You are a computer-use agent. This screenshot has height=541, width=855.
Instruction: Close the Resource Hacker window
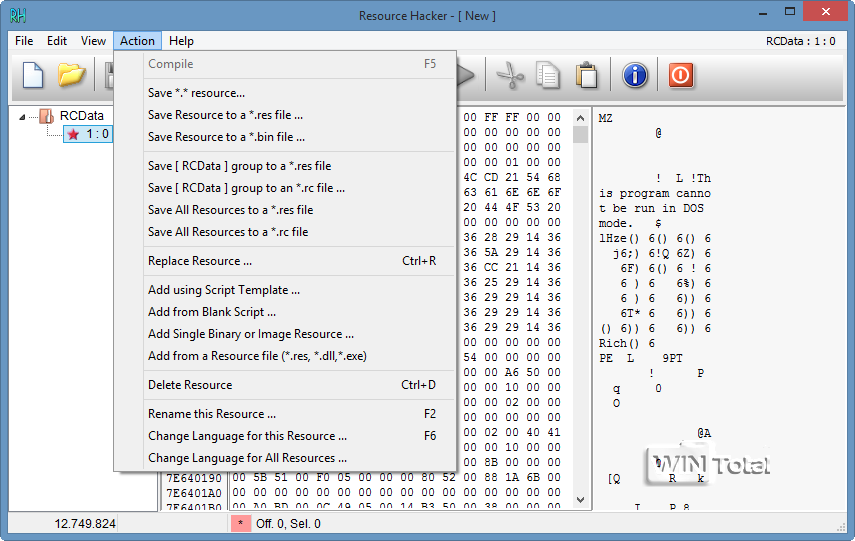tap(826, 12)
